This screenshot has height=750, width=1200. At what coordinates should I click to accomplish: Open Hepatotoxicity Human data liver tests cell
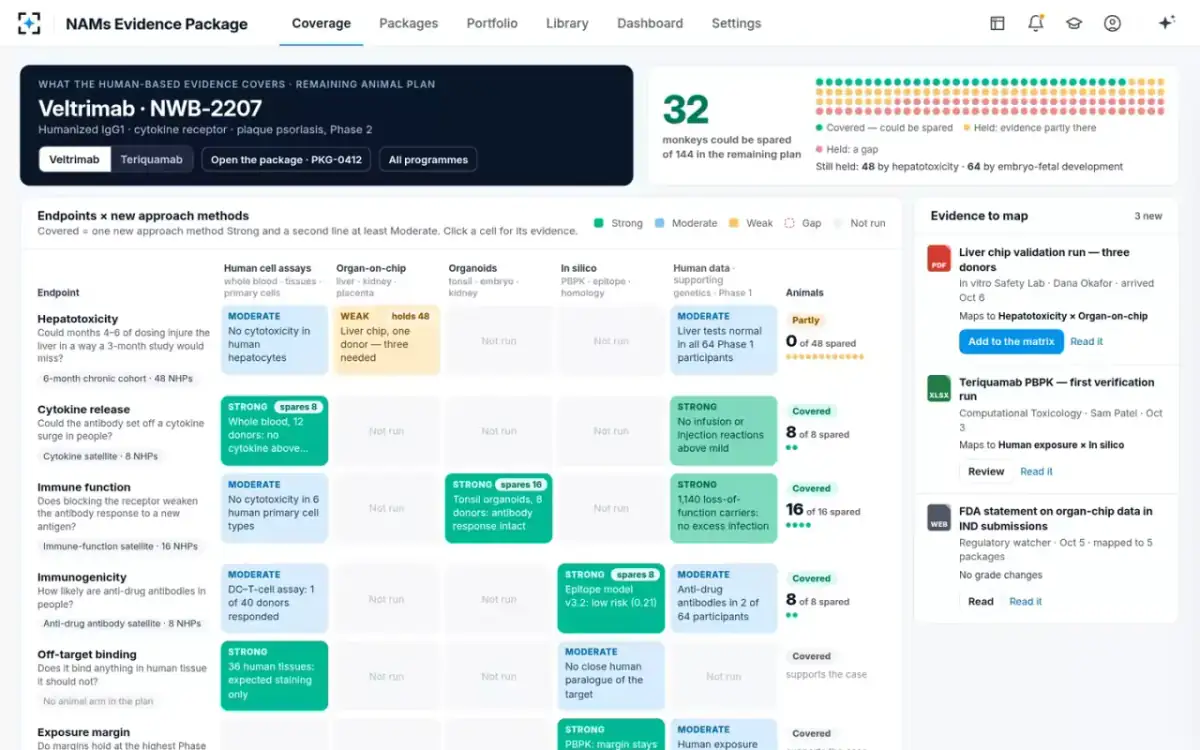724,340
